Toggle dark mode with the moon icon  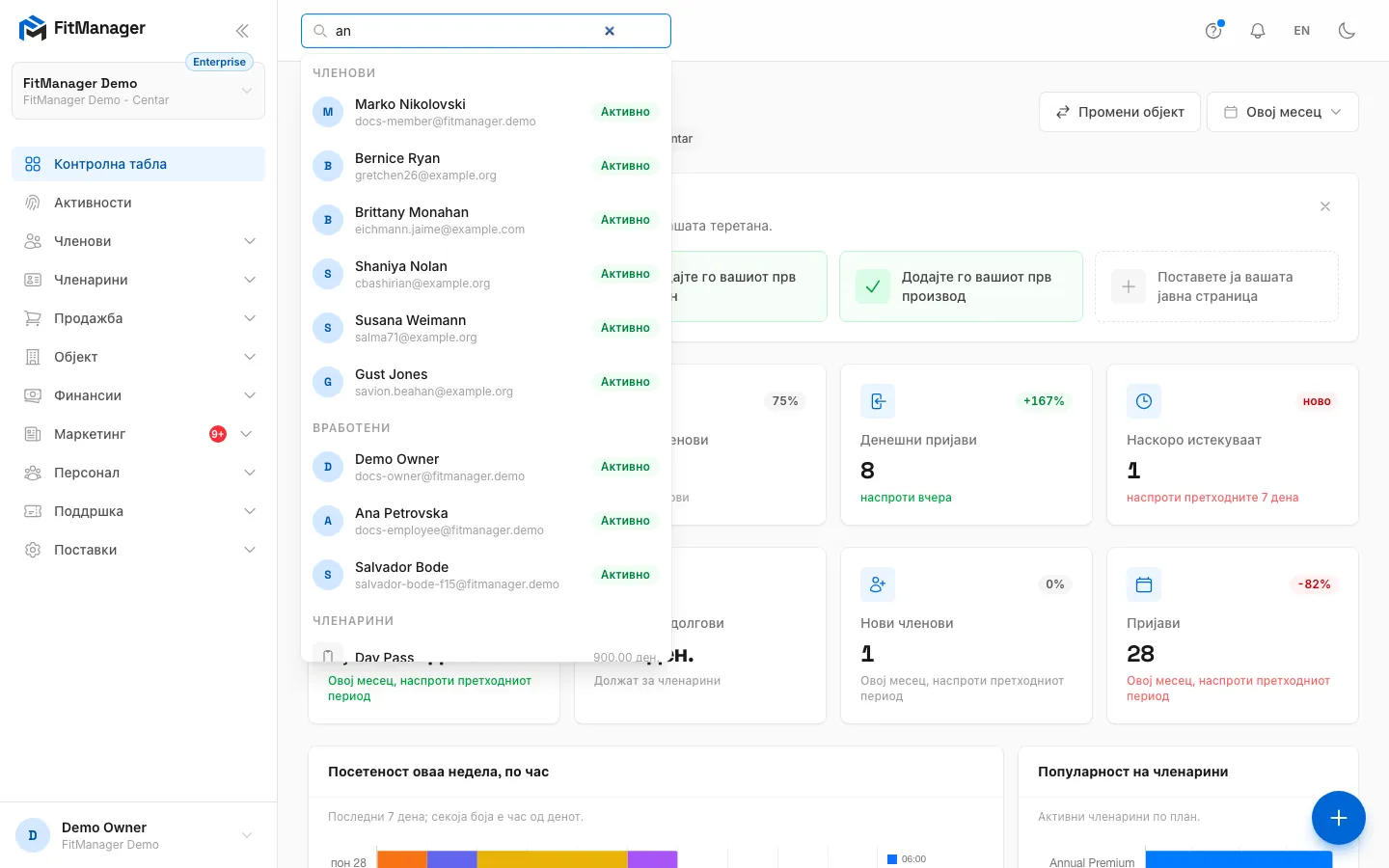[x=1348, y=31]
